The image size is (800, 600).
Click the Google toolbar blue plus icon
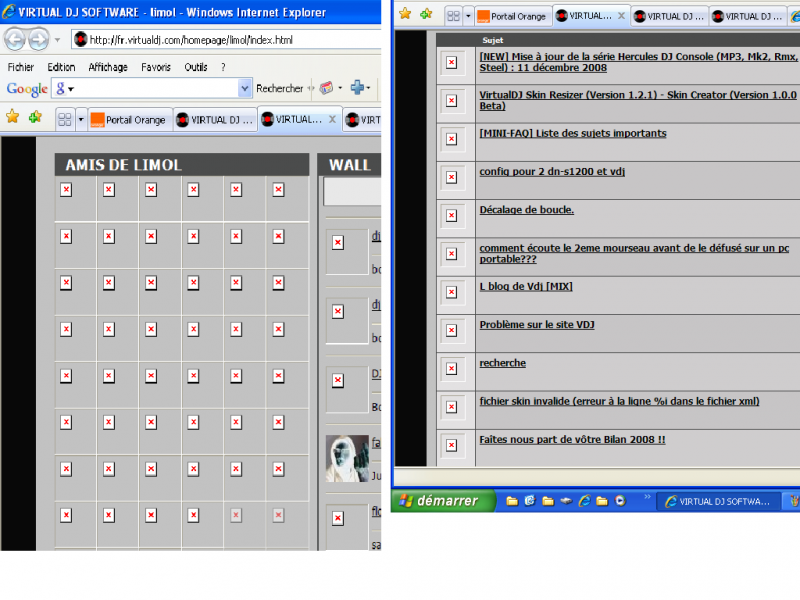[x=357, y=88]
